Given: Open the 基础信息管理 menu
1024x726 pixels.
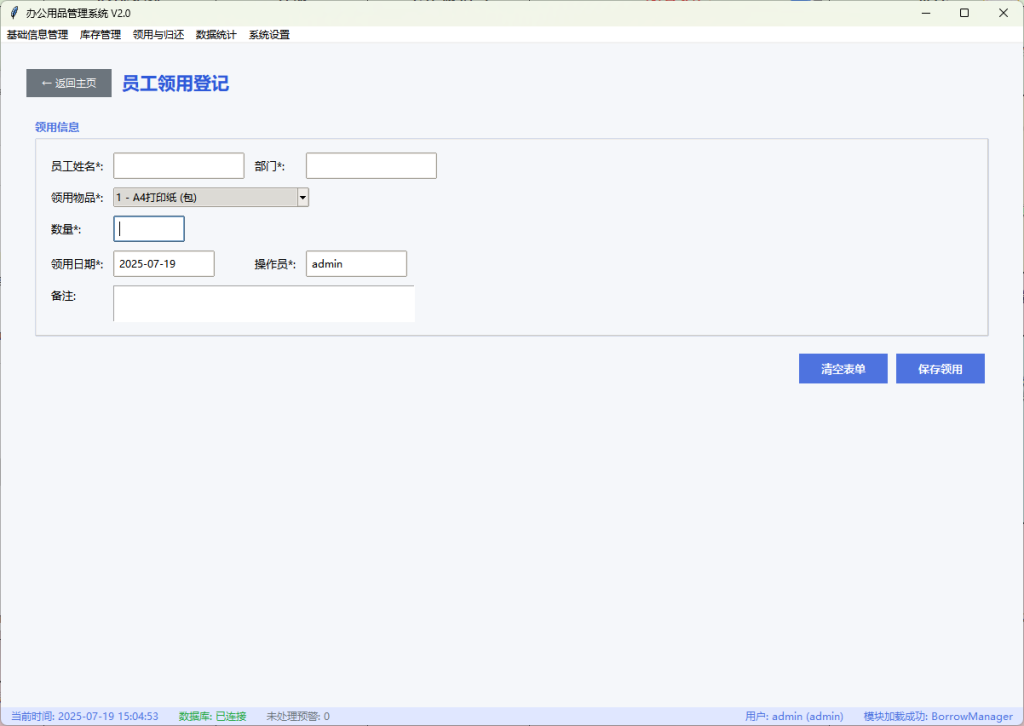Looking at the screenshot, I should point(37,34).
